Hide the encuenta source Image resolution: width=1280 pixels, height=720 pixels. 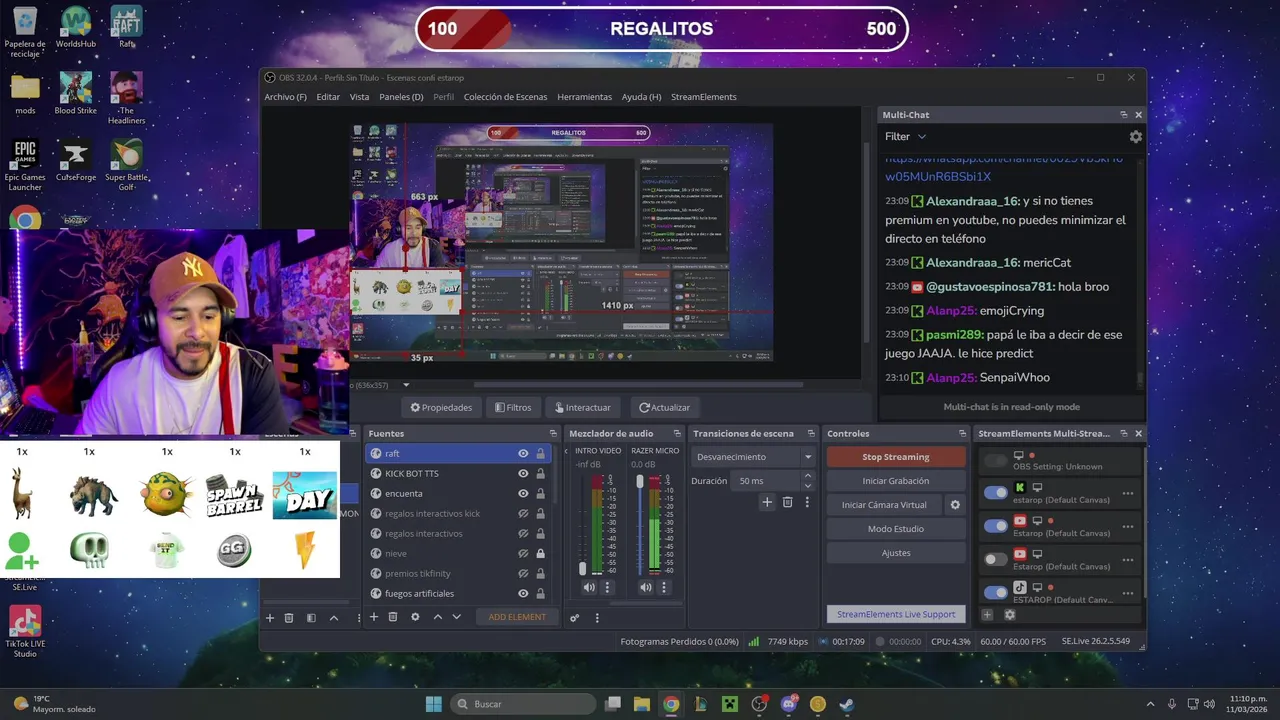[523, 493]
